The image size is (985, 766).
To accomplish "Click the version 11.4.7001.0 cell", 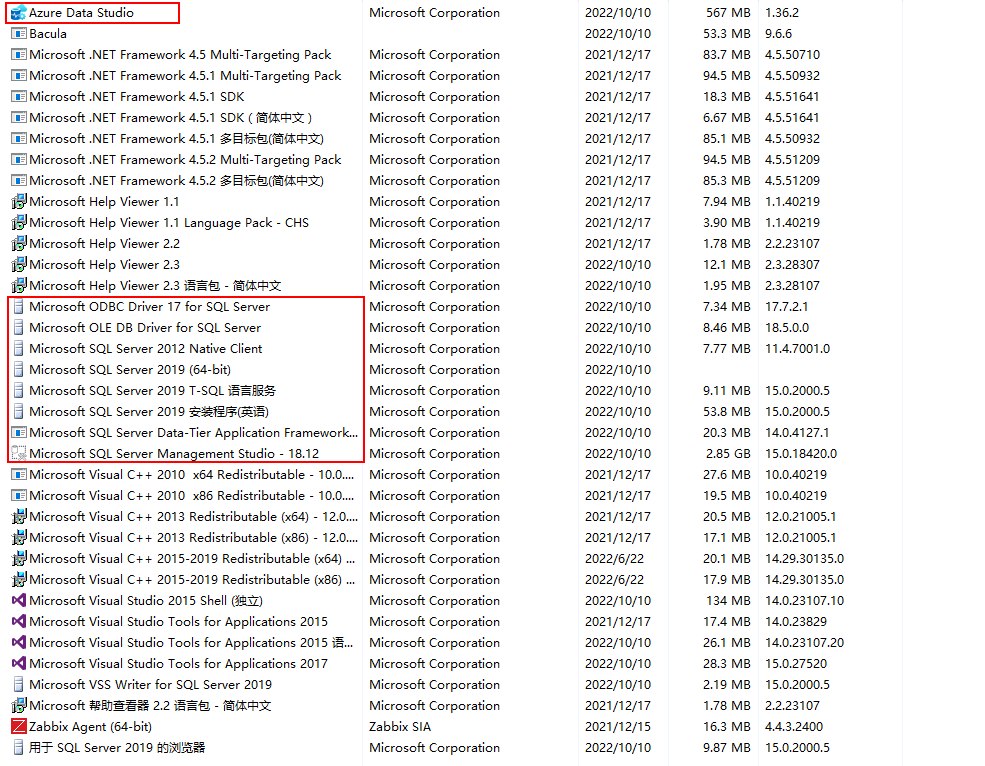I will (797, 349).
